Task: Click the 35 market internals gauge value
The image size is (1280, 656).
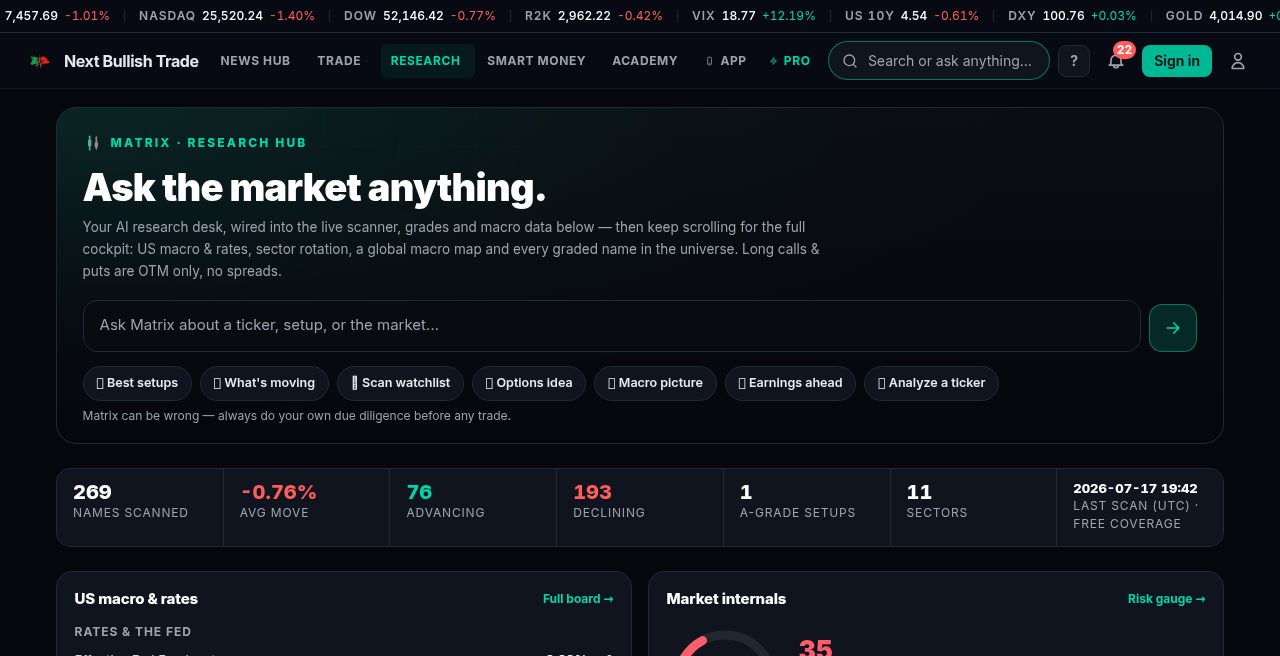Action: pos(815,647)
